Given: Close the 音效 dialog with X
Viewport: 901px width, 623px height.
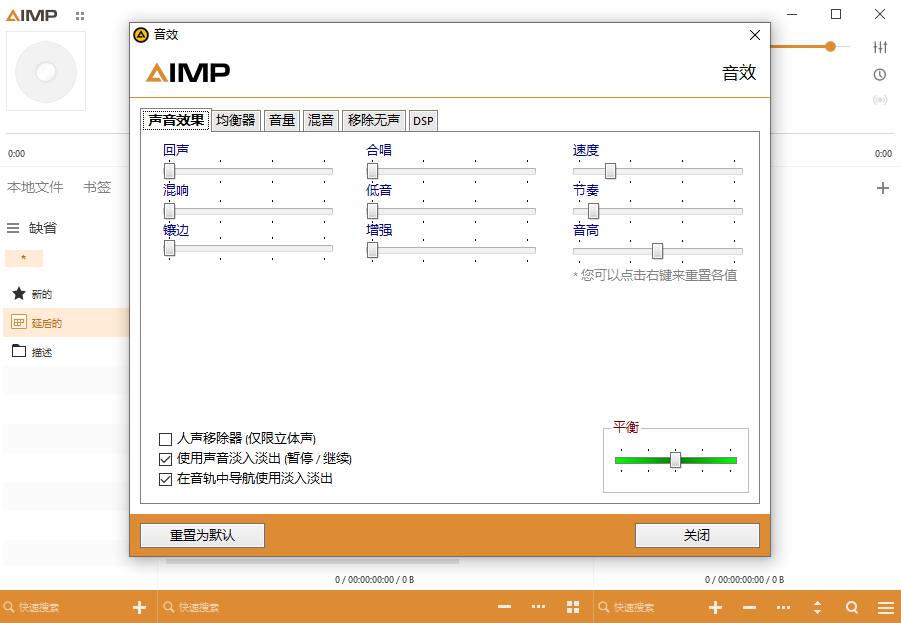Looking at the screenshot, I should point(755,35).
